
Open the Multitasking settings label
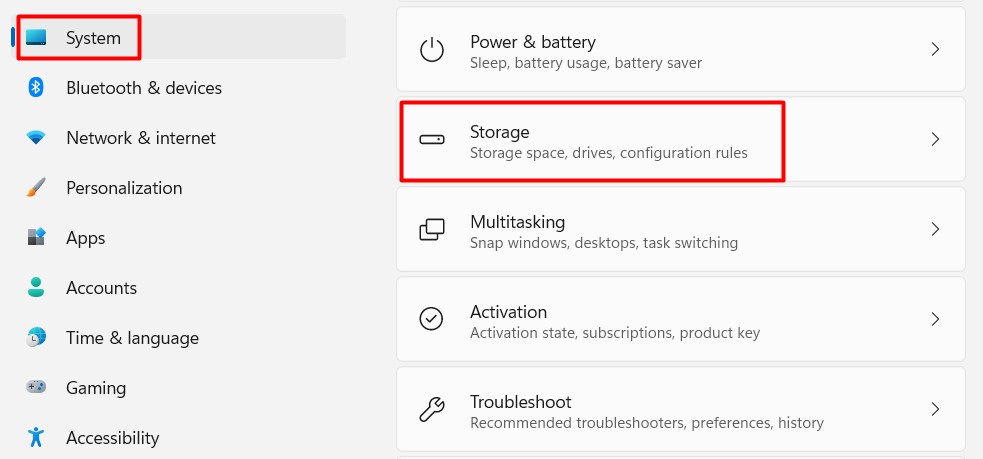pyautogui.click(x=517, y=222)
